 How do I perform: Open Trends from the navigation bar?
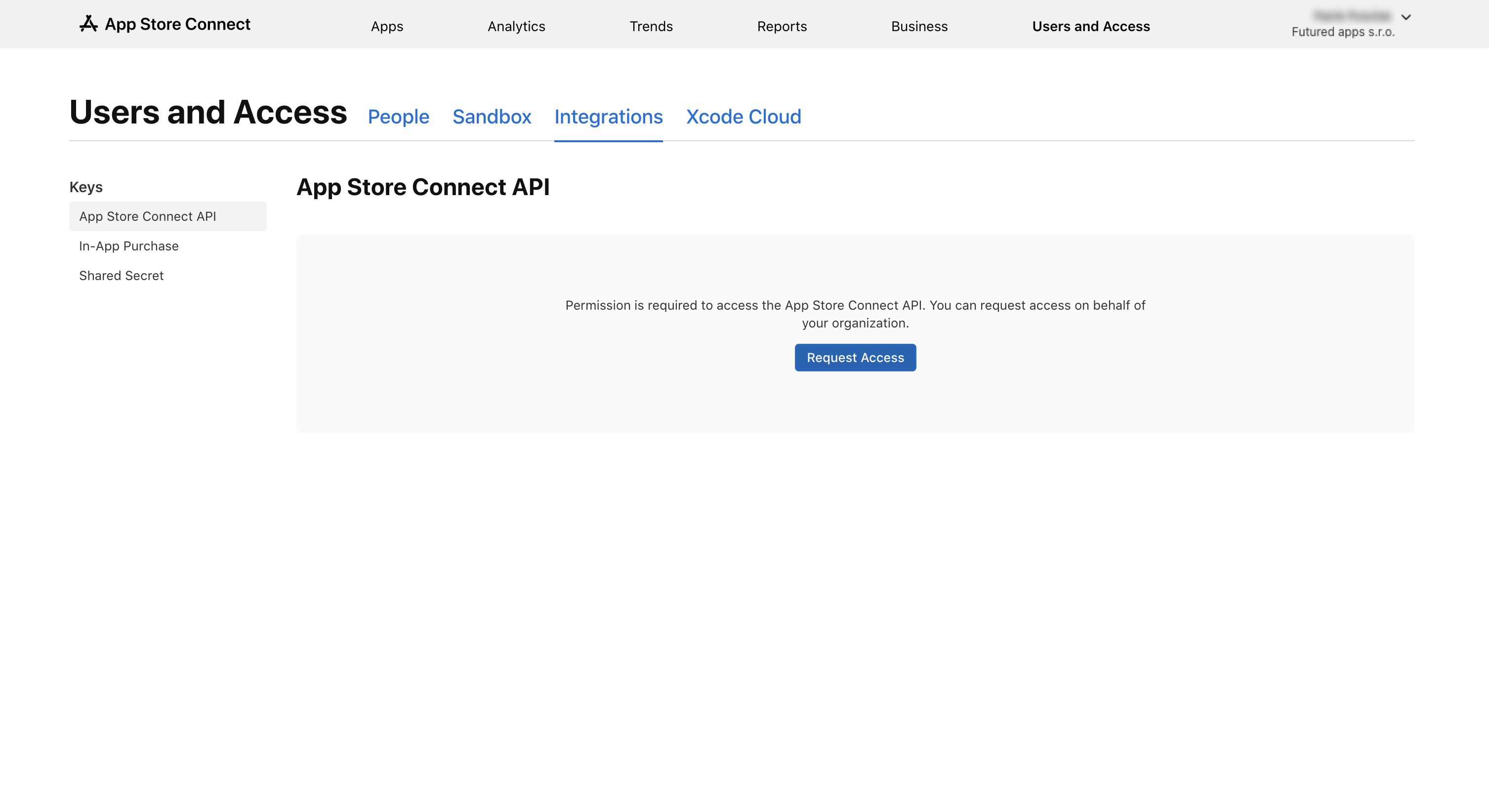650,26
